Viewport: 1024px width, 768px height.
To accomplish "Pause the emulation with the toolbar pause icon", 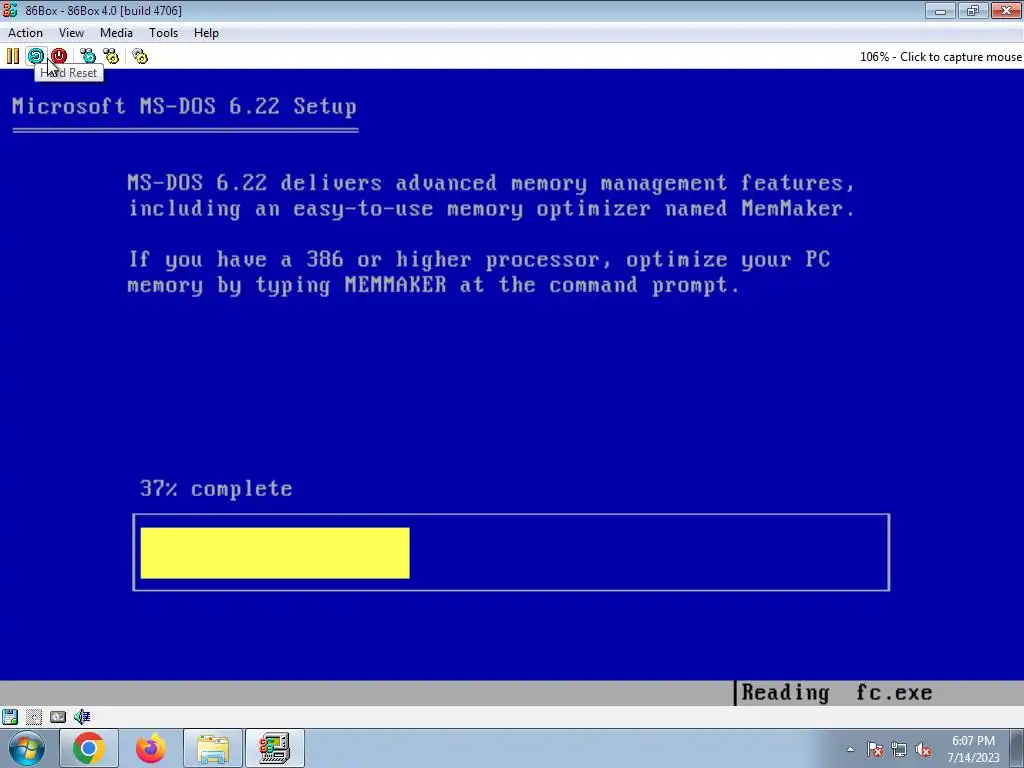I will click(12, 56).
